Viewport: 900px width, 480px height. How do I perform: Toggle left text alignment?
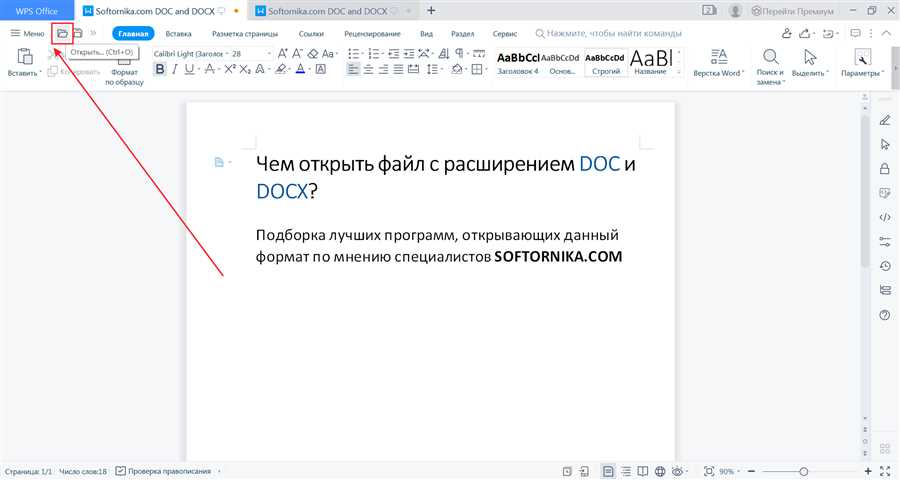pyautogui.click(x=353, y=69)
